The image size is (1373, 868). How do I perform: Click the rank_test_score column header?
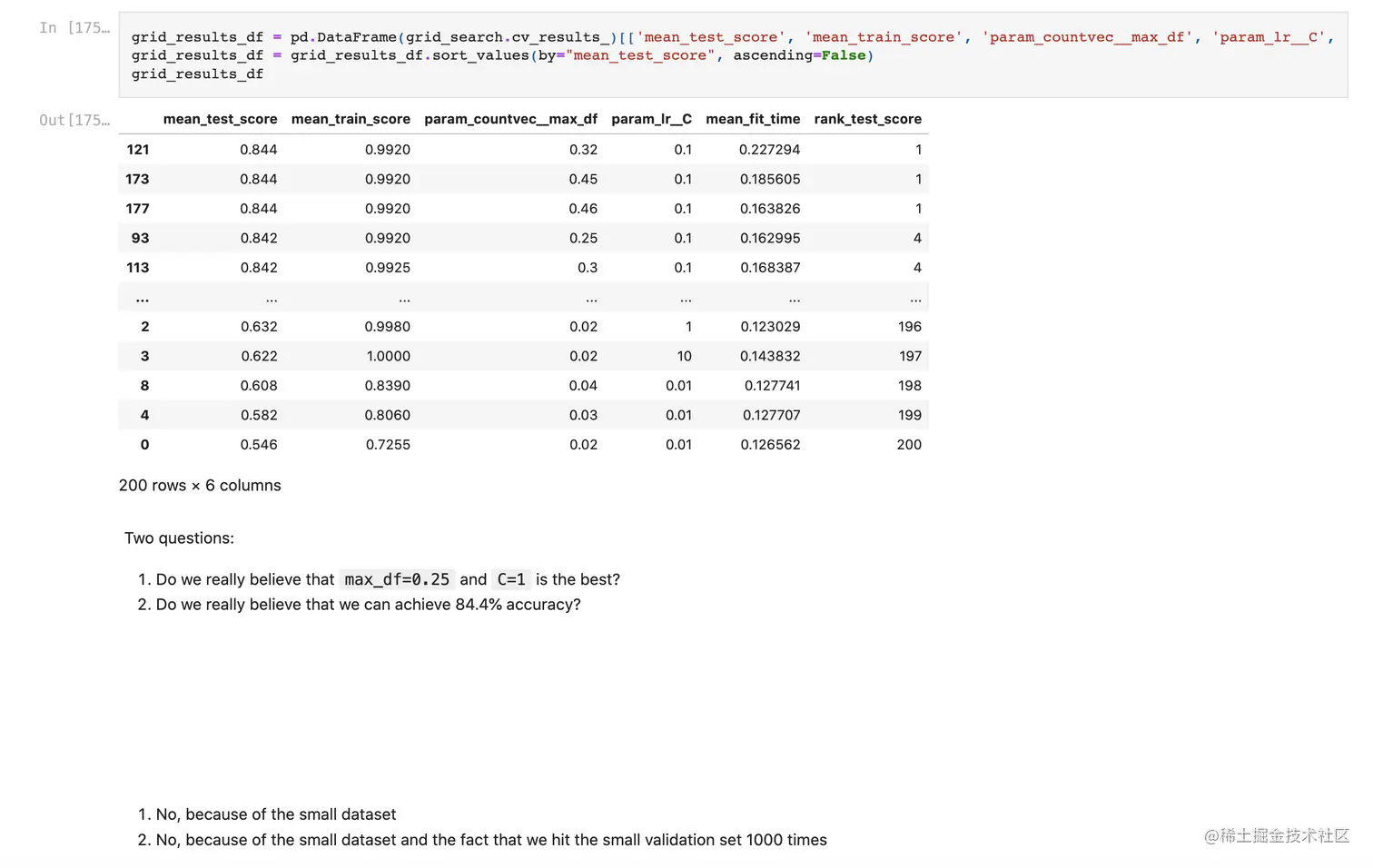867,119
